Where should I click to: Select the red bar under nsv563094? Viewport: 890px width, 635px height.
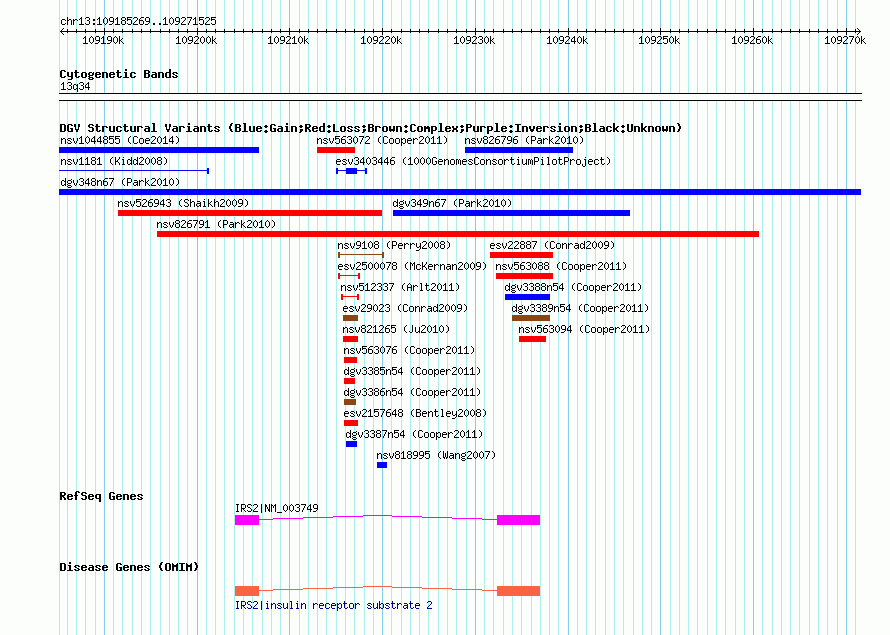point(532,339)
